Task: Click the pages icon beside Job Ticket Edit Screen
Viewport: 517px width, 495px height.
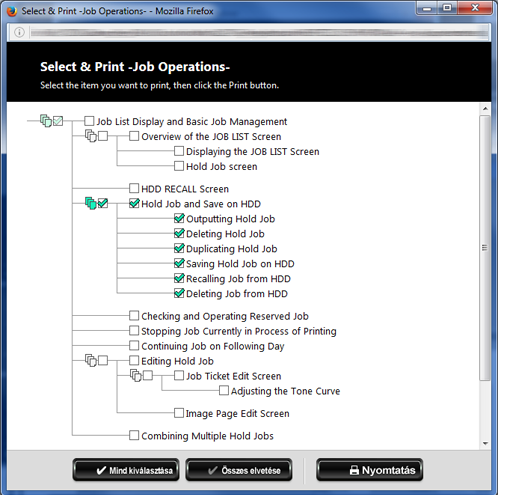Action: [x=136, y=375]
